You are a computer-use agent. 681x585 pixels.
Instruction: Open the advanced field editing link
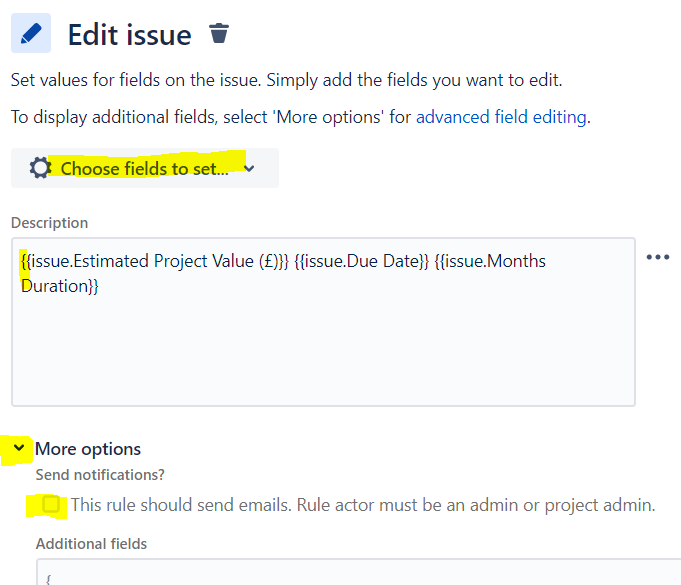pos(501,117)
